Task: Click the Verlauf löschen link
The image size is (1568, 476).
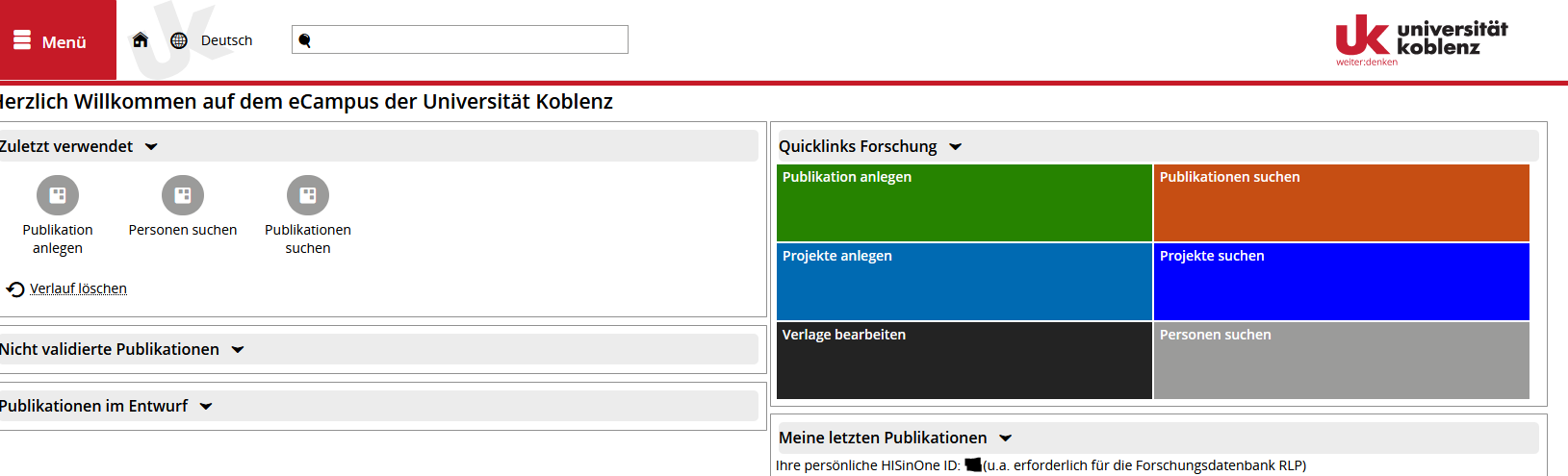Action: 78,288
